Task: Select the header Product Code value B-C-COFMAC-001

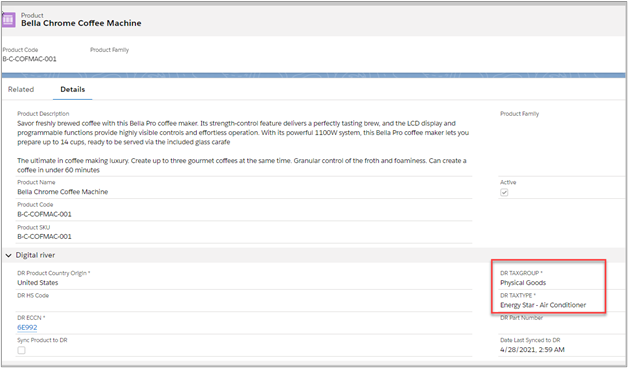Action: coord(30,59)
